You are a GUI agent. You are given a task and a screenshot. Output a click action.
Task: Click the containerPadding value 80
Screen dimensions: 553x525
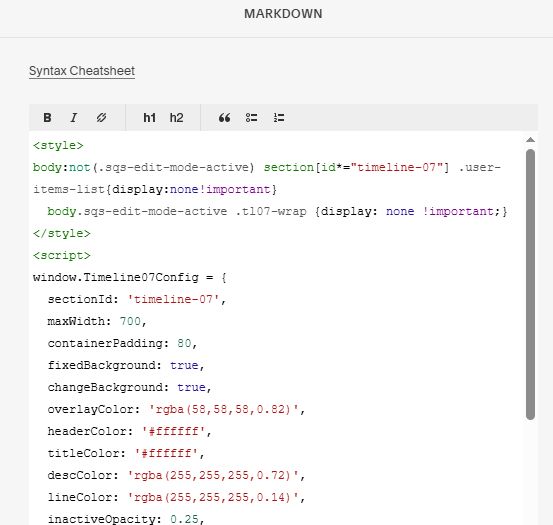coord(184,343)
